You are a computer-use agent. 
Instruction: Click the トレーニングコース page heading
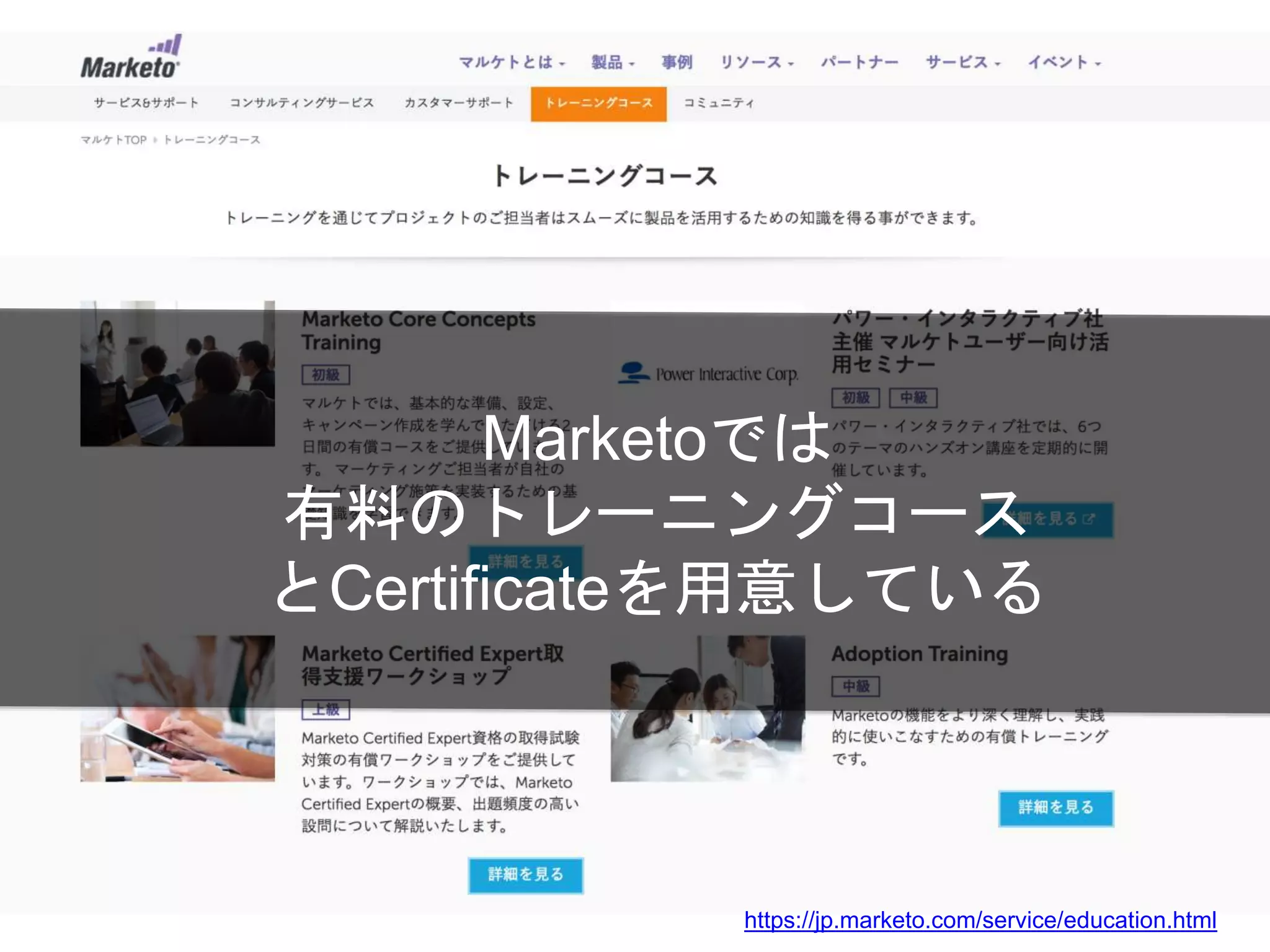(x=605, y=176)
